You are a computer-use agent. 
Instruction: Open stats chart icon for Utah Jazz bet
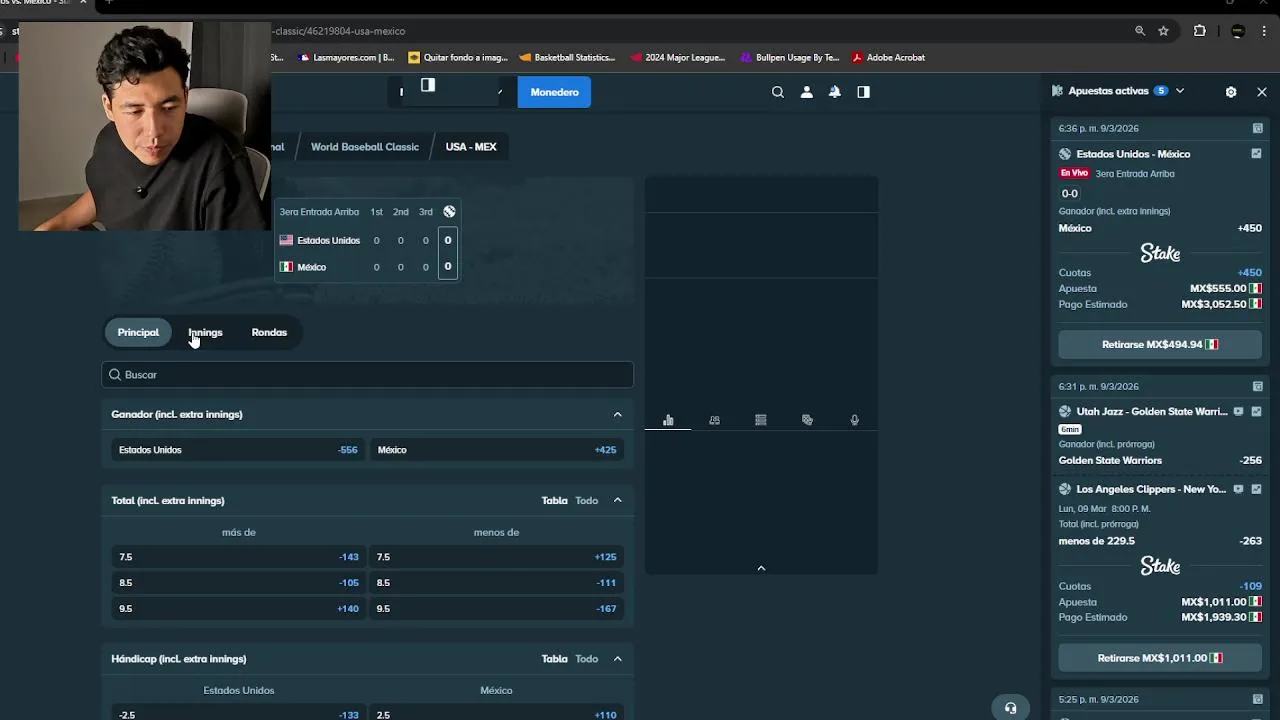point(1256,411)
